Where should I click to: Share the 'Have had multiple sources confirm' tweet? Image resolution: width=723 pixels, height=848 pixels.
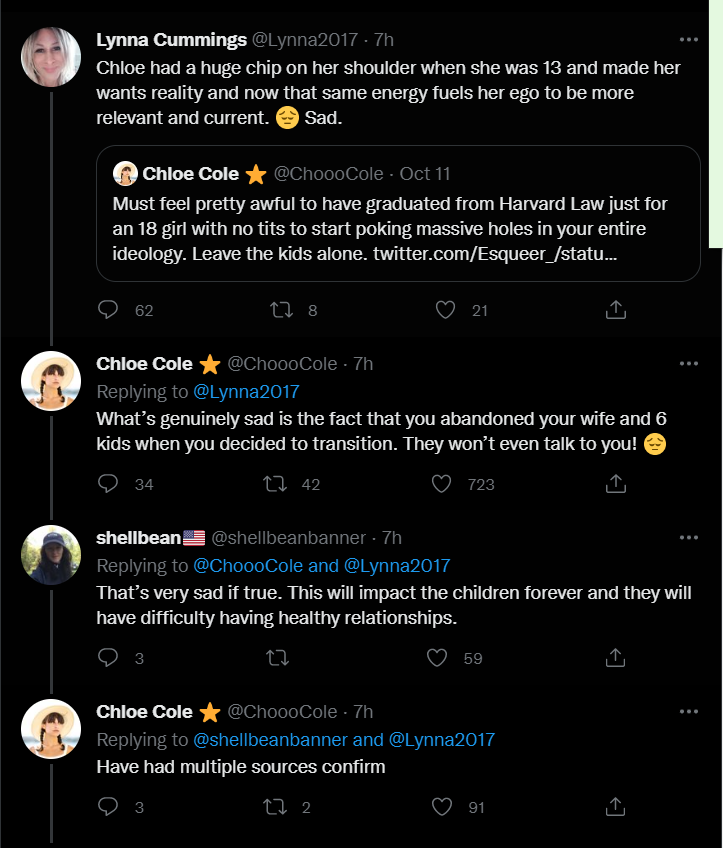pos(615,806)
